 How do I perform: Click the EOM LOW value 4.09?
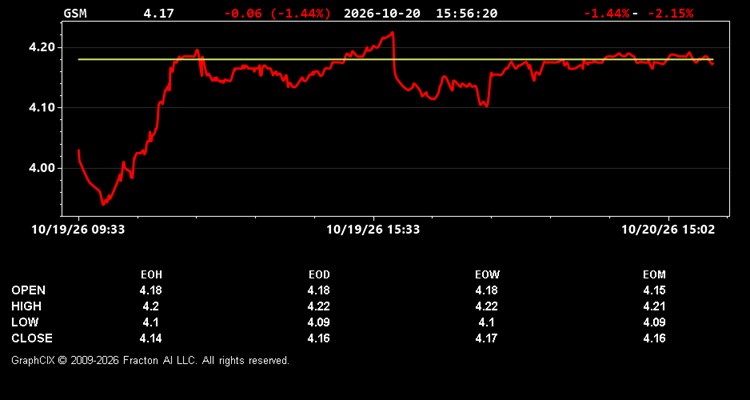tap(654, 322)
